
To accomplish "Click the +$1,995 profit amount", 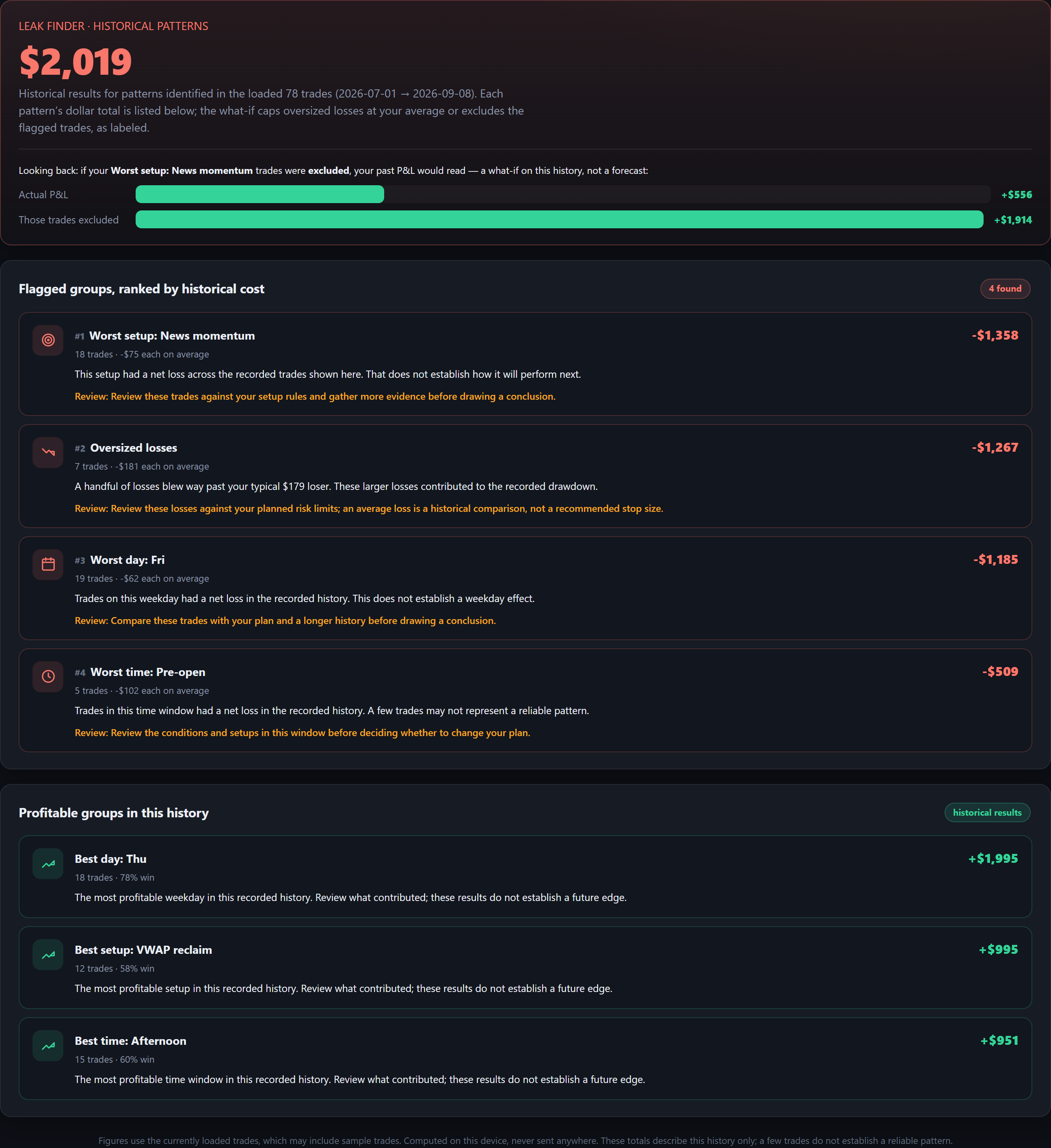I will (x=993, y=859).
